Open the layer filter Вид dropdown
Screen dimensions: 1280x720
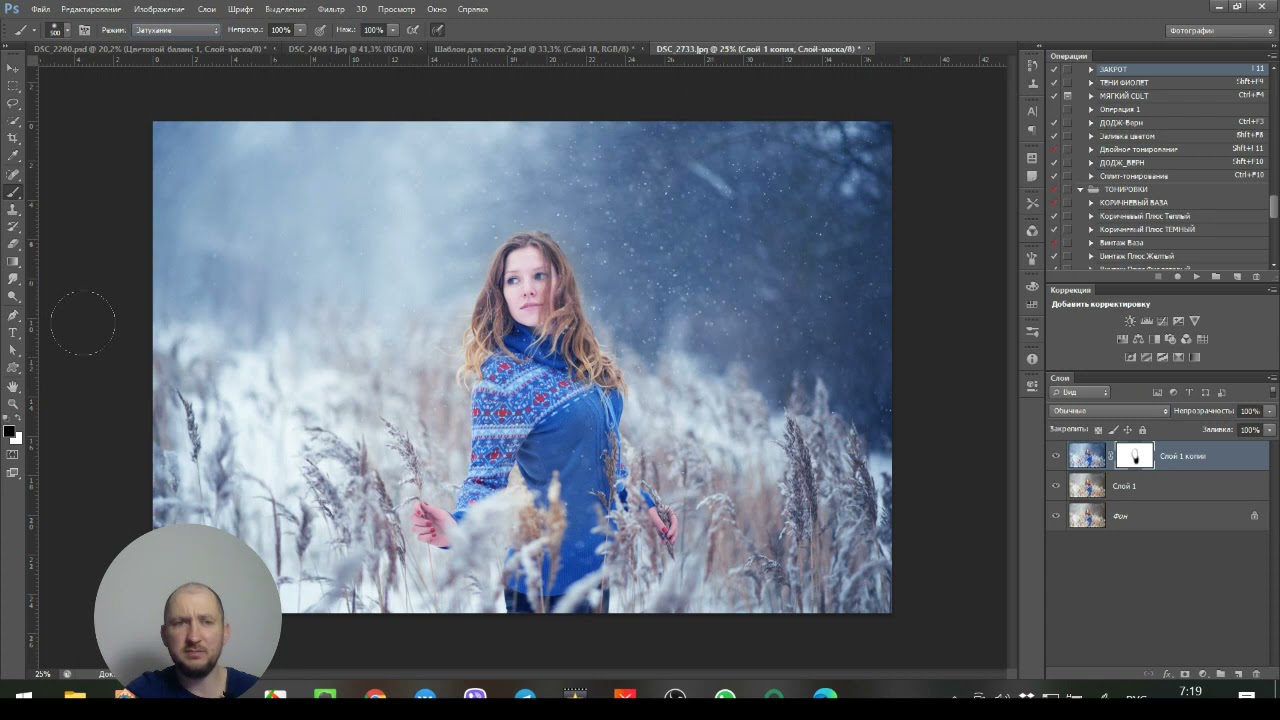click(x=1079, y=392)
